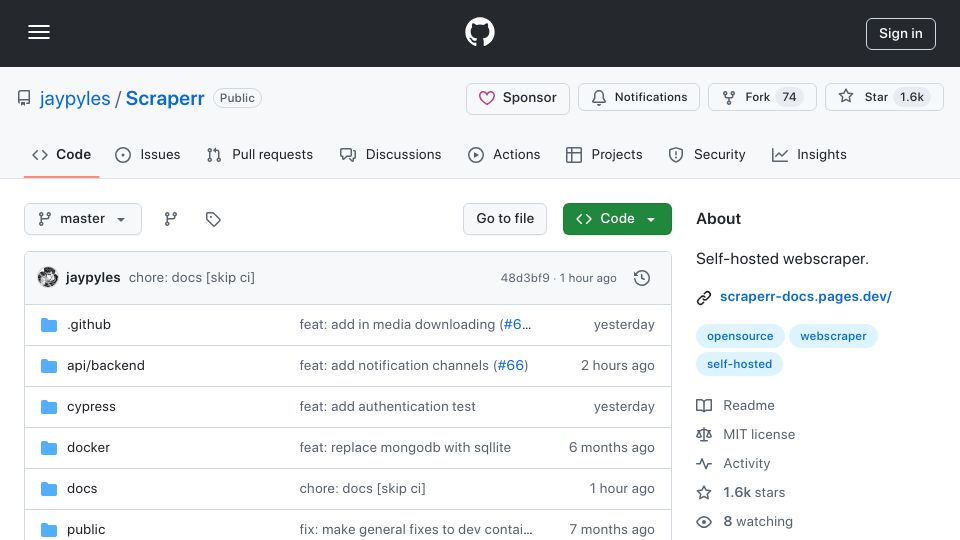Open the fork count 74
The image size is (960, 540).
789,97
